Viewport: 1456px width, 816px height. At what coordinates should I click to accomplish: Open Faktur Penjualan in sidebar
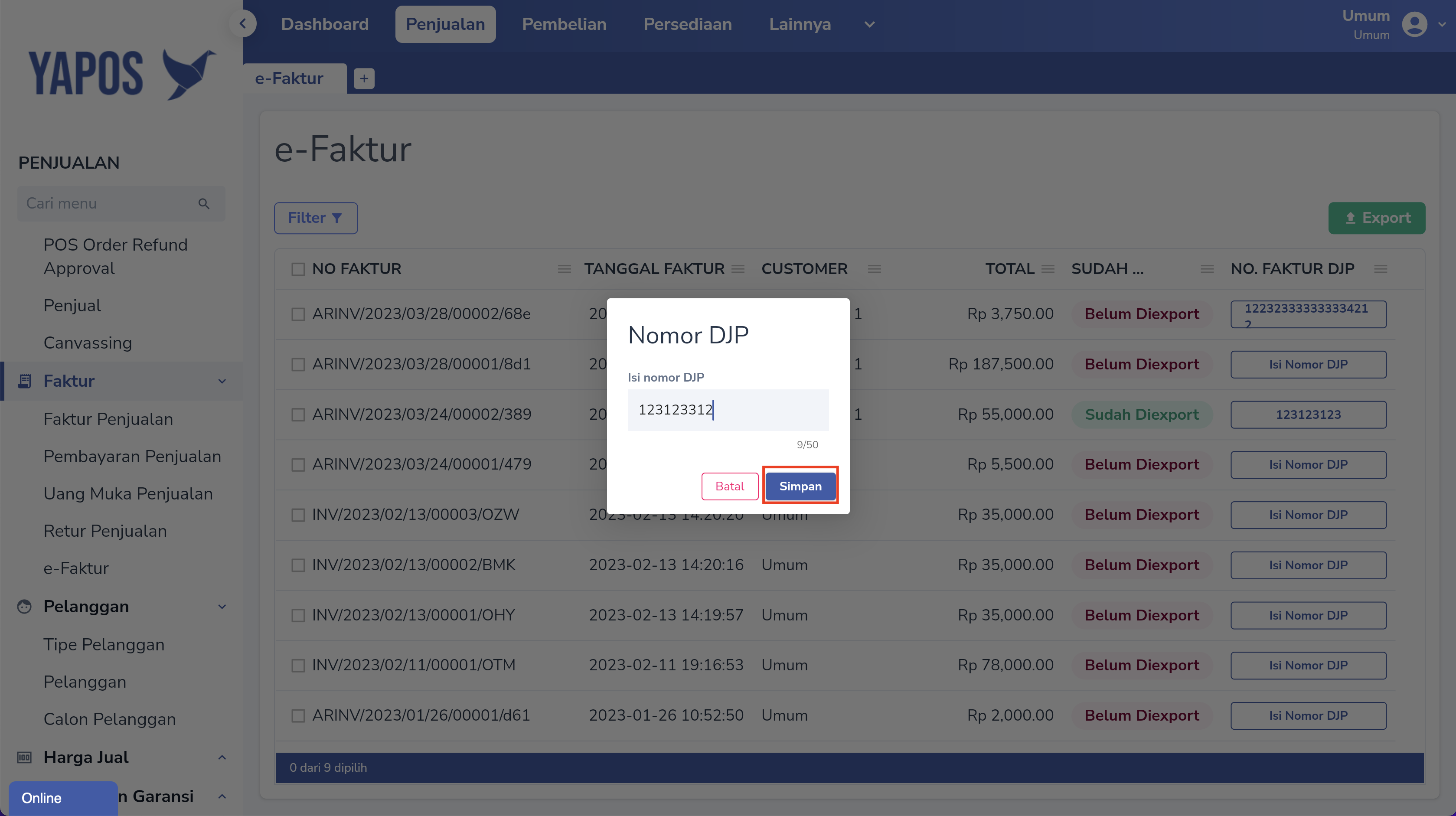(x=108, y=419)
